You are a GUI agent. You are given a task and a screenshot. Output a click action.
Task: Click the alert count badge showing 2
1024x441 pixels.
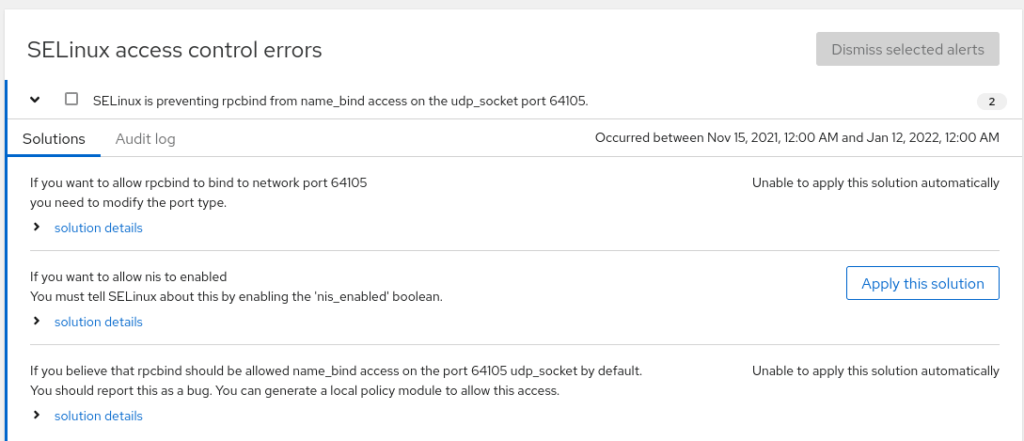click(x=990, y=101)
